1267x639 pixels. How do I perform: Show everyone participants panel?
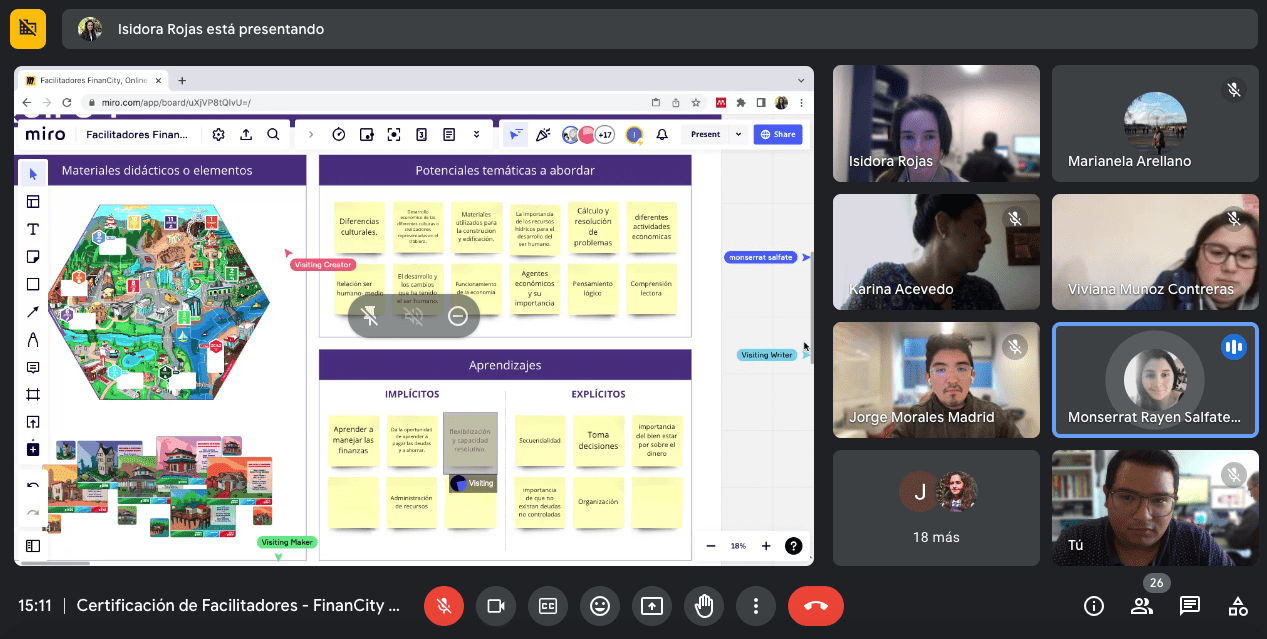[1142, 606]
